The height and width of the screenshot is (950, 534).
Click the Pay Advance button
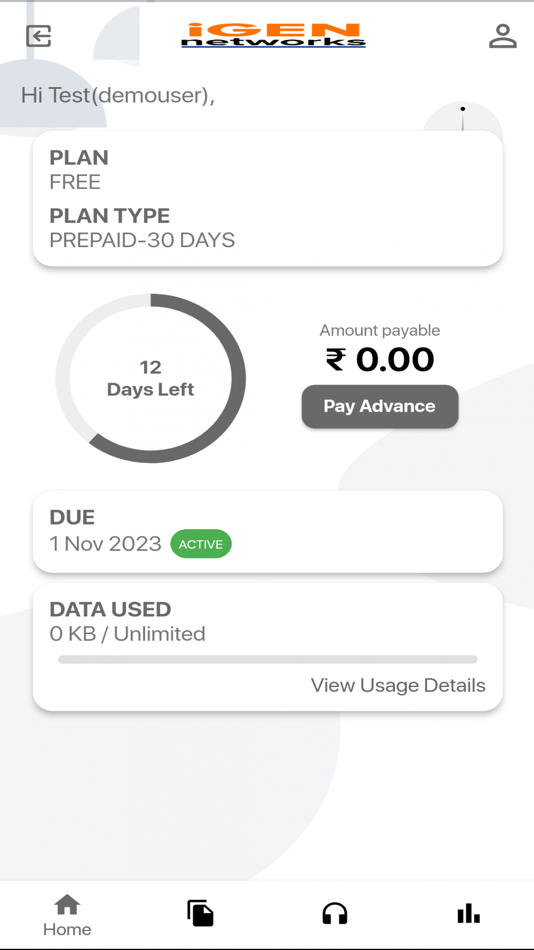[380, 407]
